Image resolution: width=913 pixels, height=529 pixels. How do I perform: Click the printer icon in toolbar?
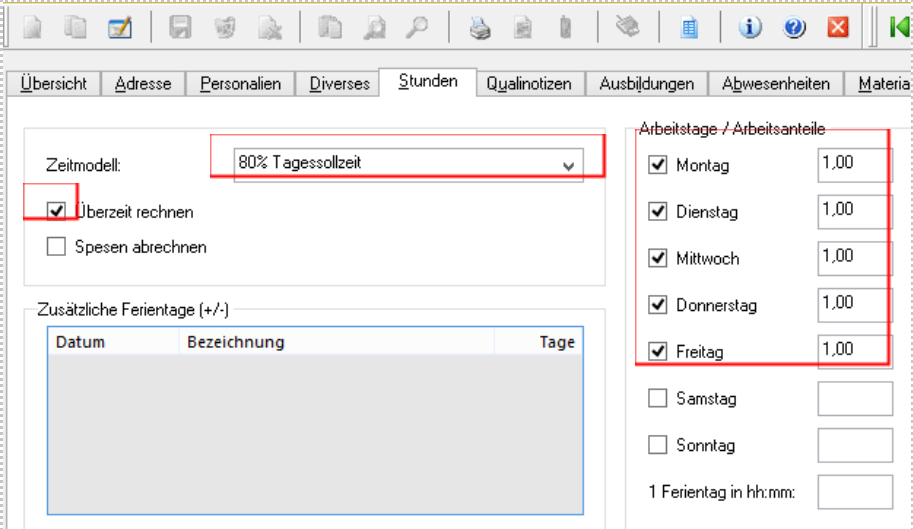481,28
